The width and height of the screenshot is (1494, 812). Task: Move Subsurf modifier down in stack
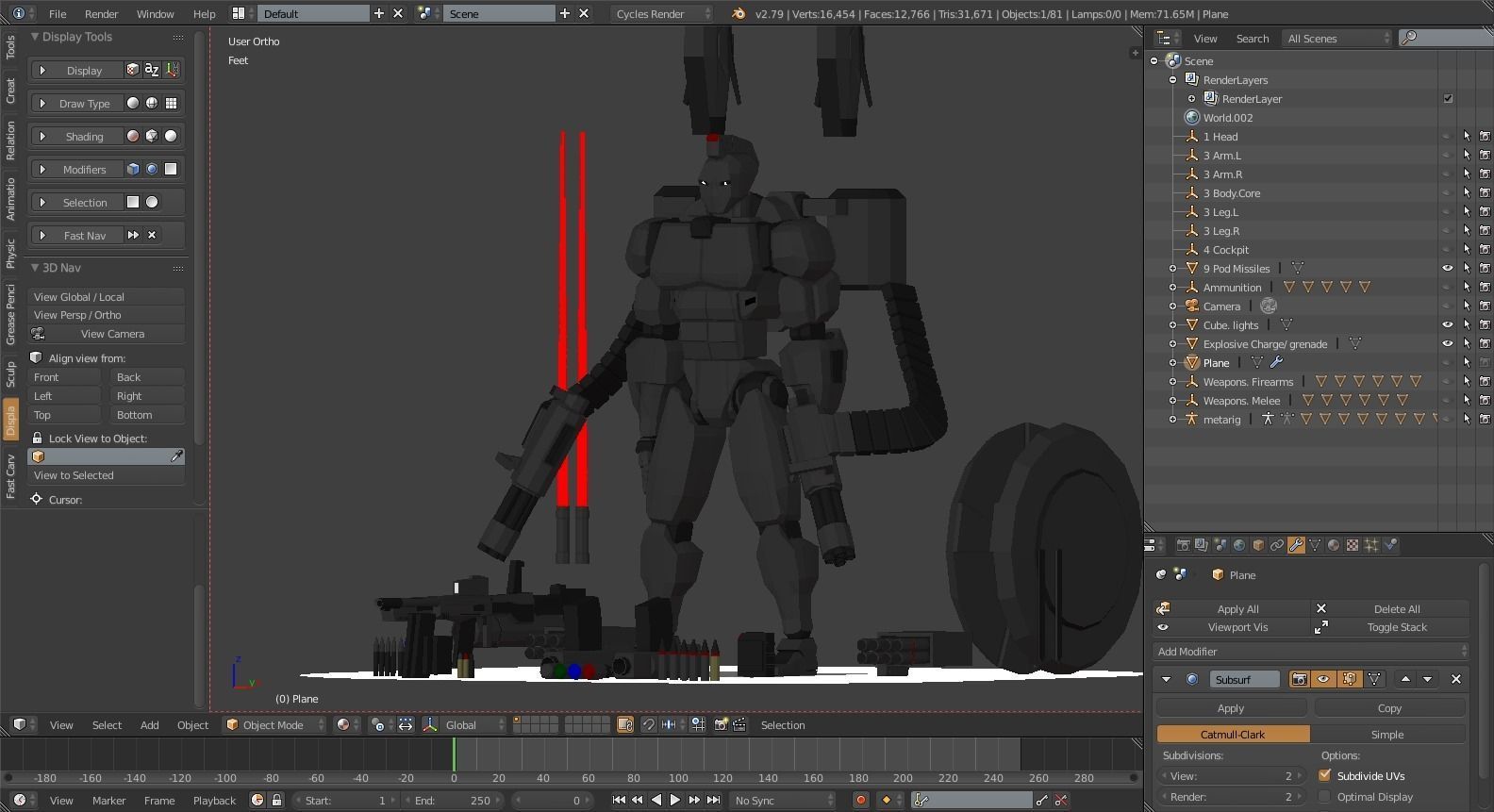pyautogui.click(x=1427, y=679)
